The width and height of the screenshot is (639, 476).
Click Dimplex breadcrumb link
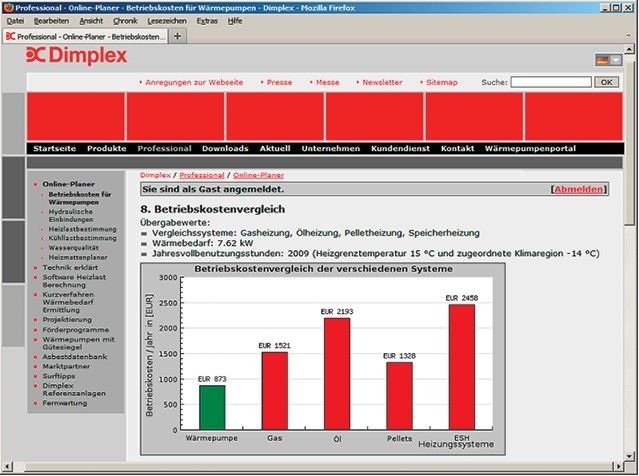155,175
